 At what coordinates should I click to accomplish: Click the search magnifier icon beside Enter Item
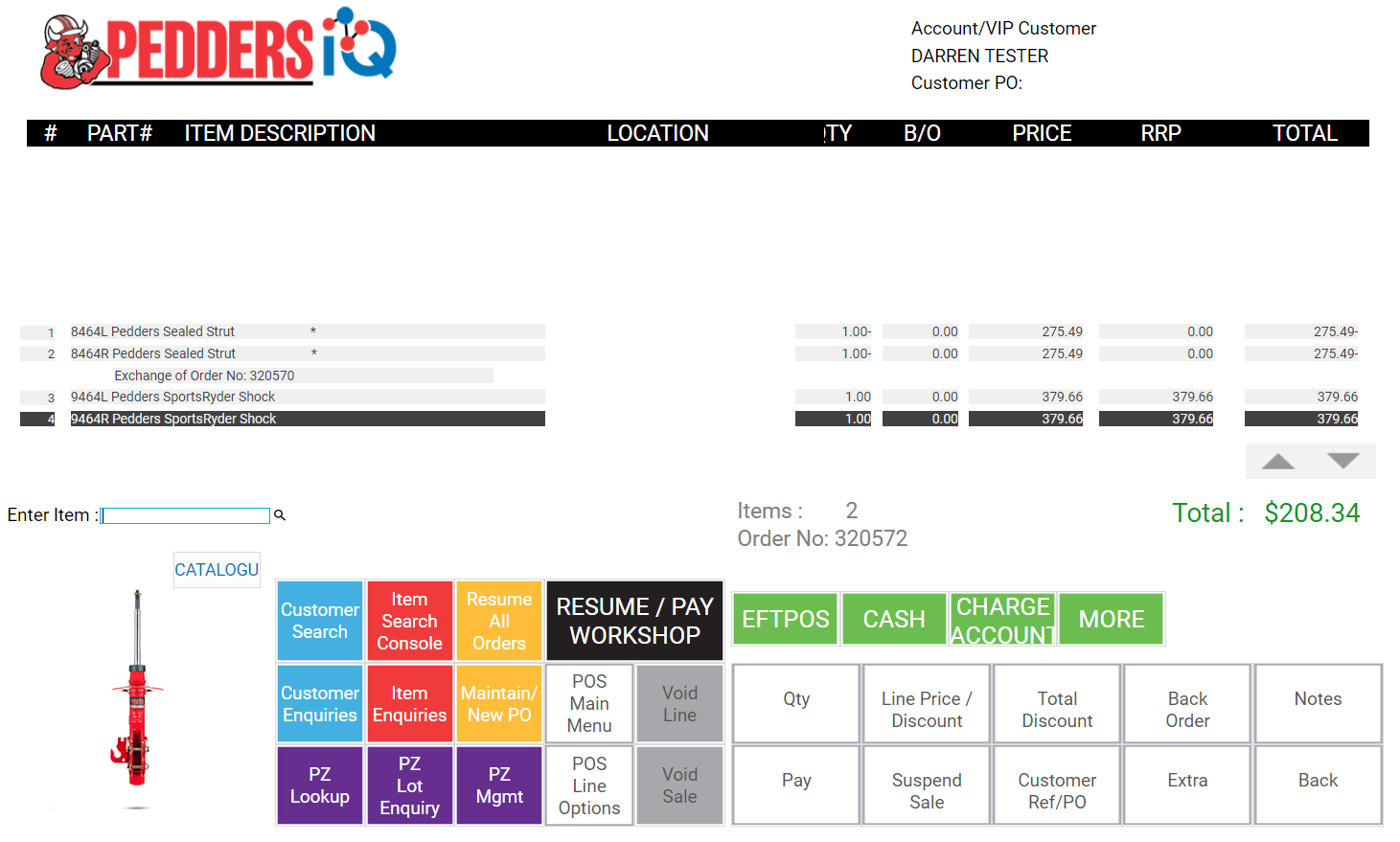click(x=280, y=515)
